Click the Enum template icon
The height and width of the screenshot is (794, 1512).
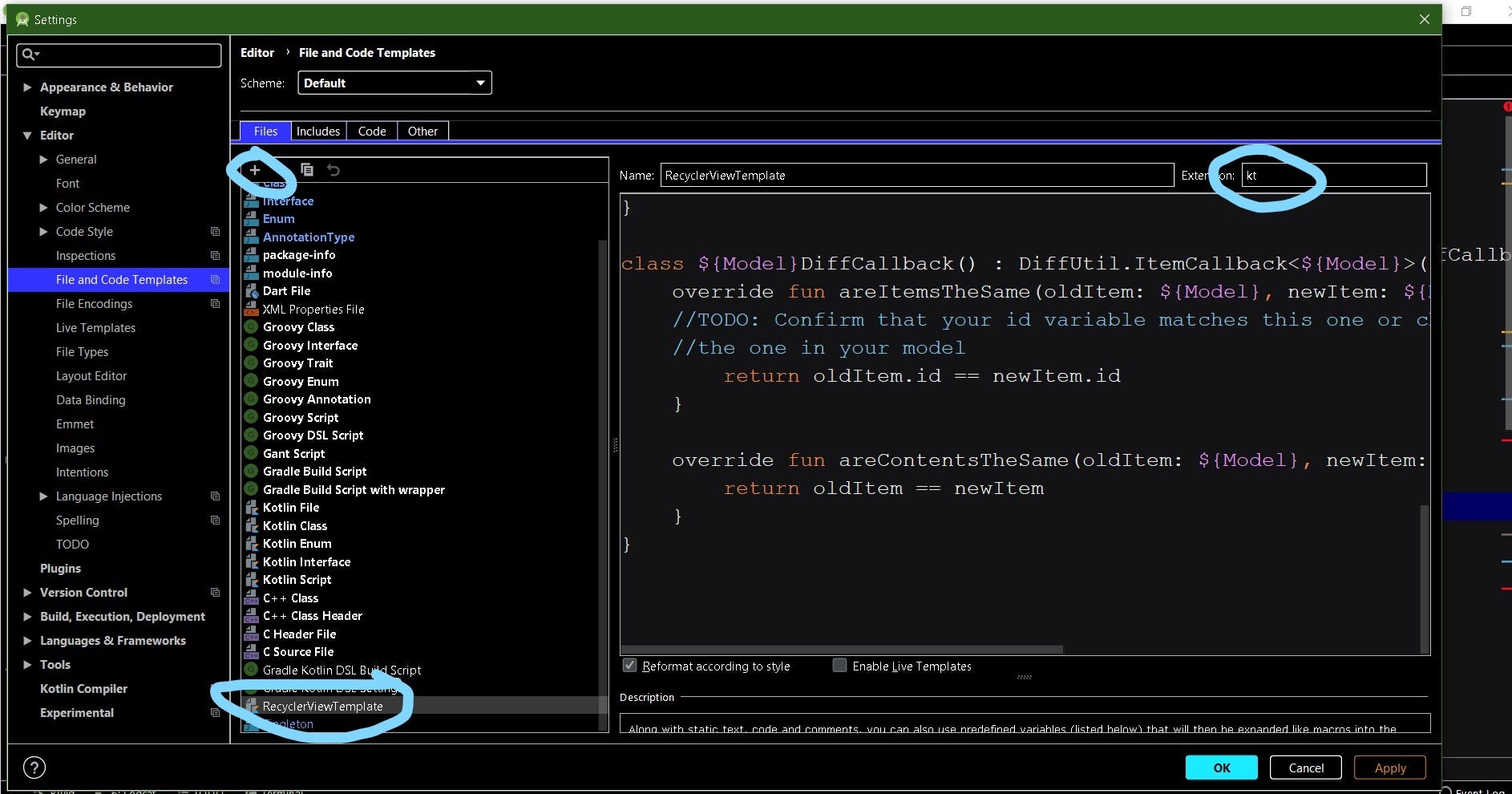pos(251,219)
